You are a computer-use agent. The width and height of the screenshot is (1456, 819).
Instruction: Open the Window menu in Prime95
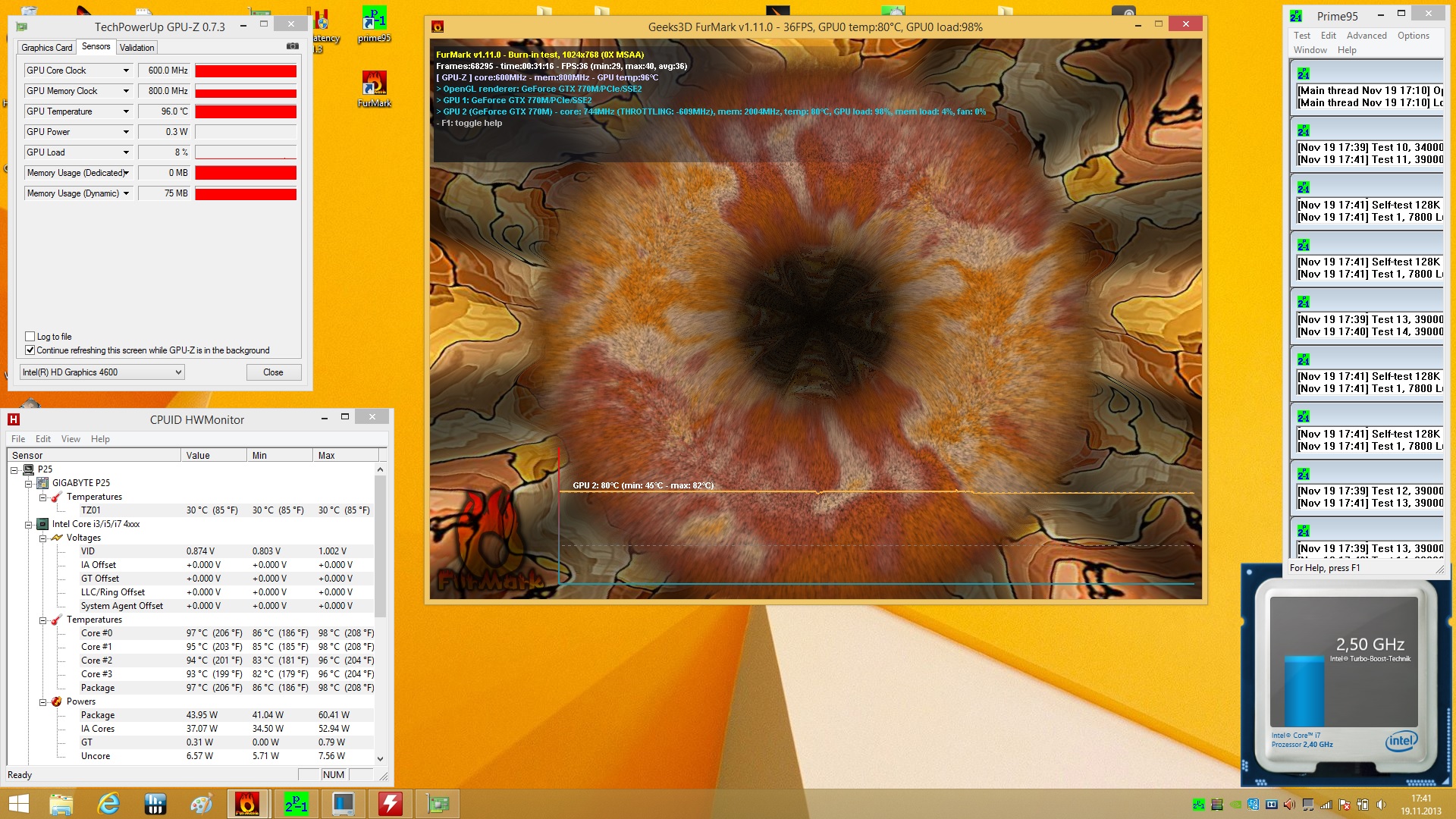click(1310, 50)
